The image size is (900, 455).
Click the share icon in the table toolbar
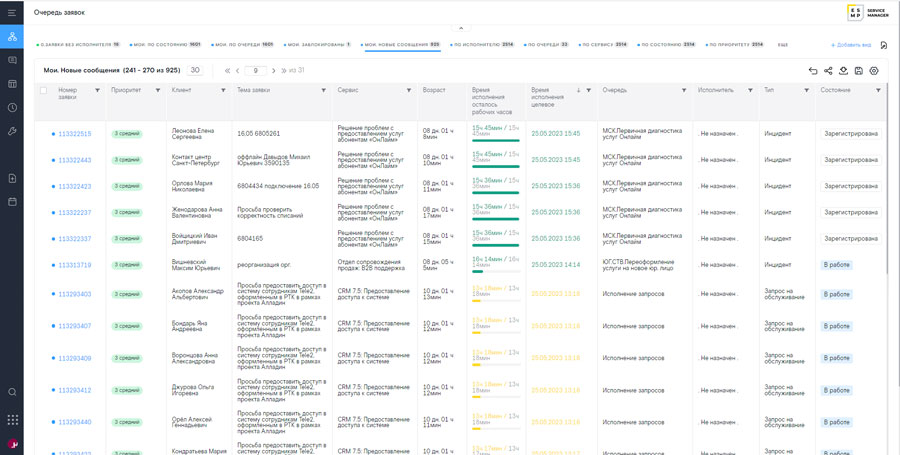coord(828,71)
